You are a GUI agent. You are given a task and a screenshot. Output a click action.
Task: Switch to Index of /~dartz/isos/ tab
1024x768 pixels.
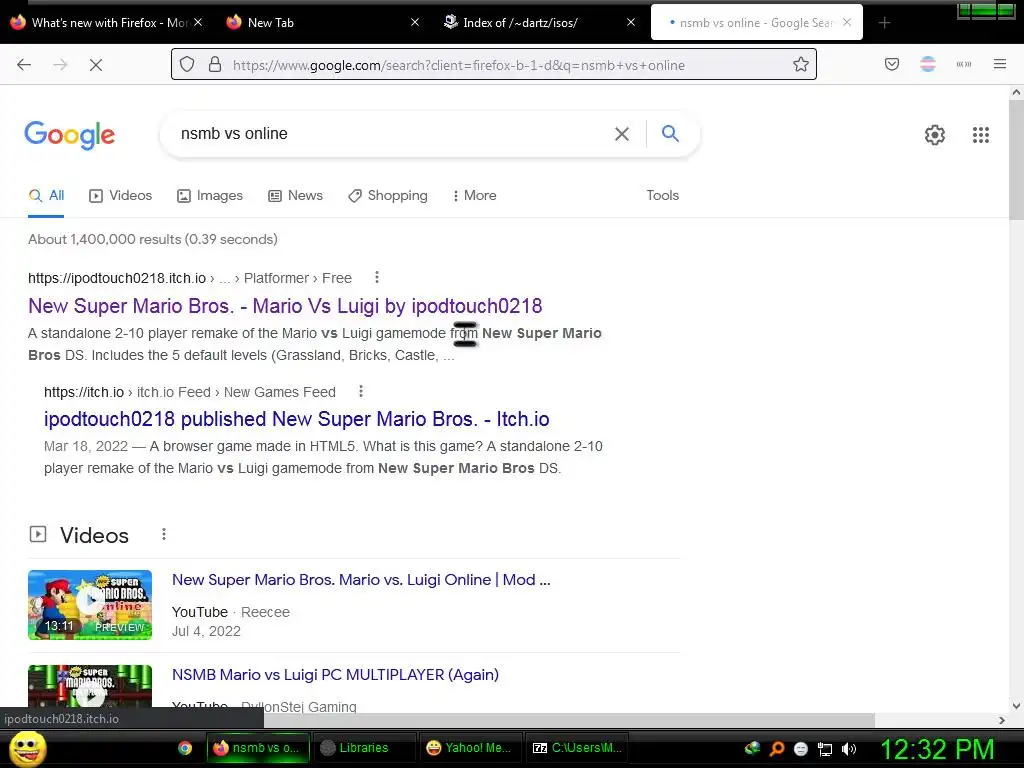[x=539, y=22]
